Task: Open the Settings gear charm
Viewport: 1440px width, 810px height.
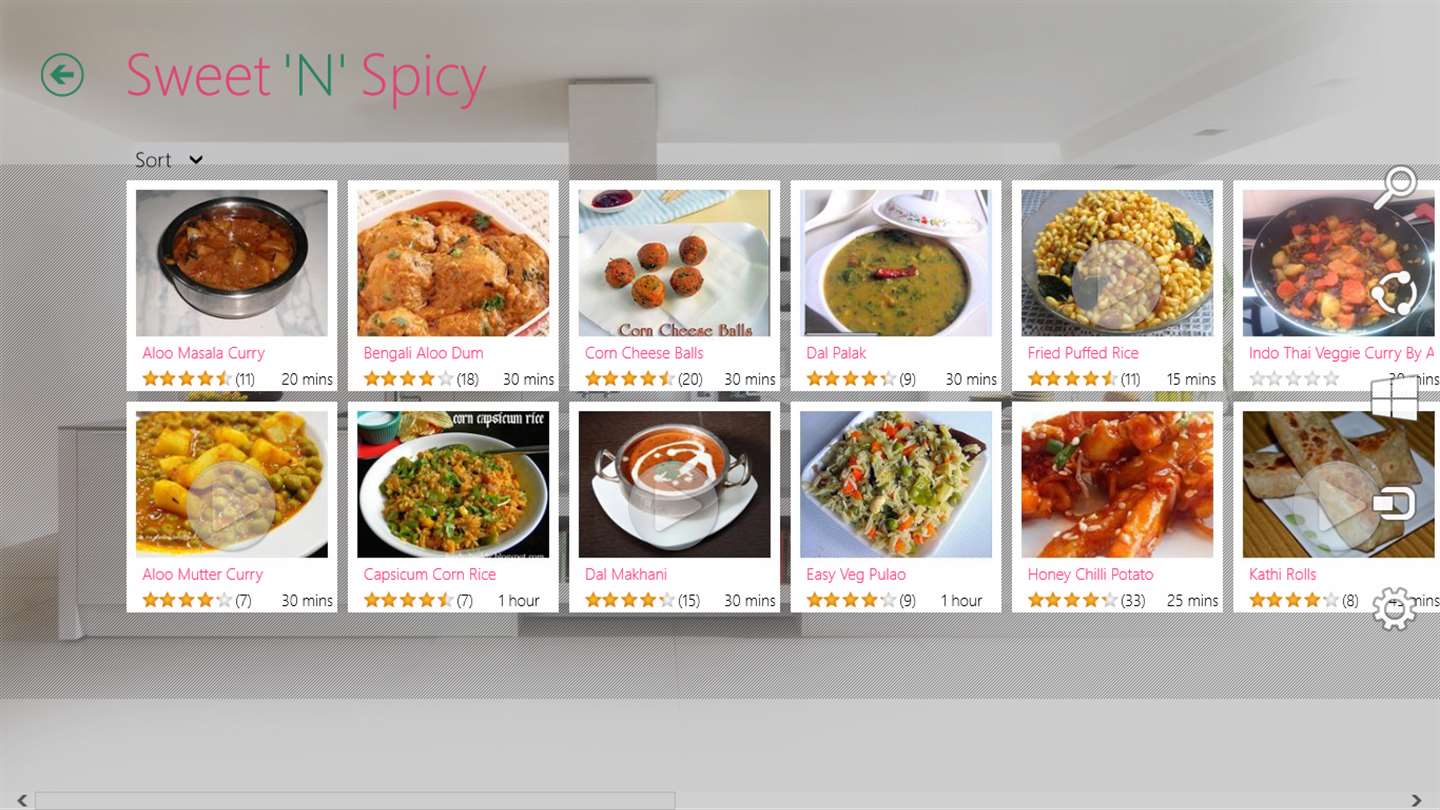Action: (1394, 608)
